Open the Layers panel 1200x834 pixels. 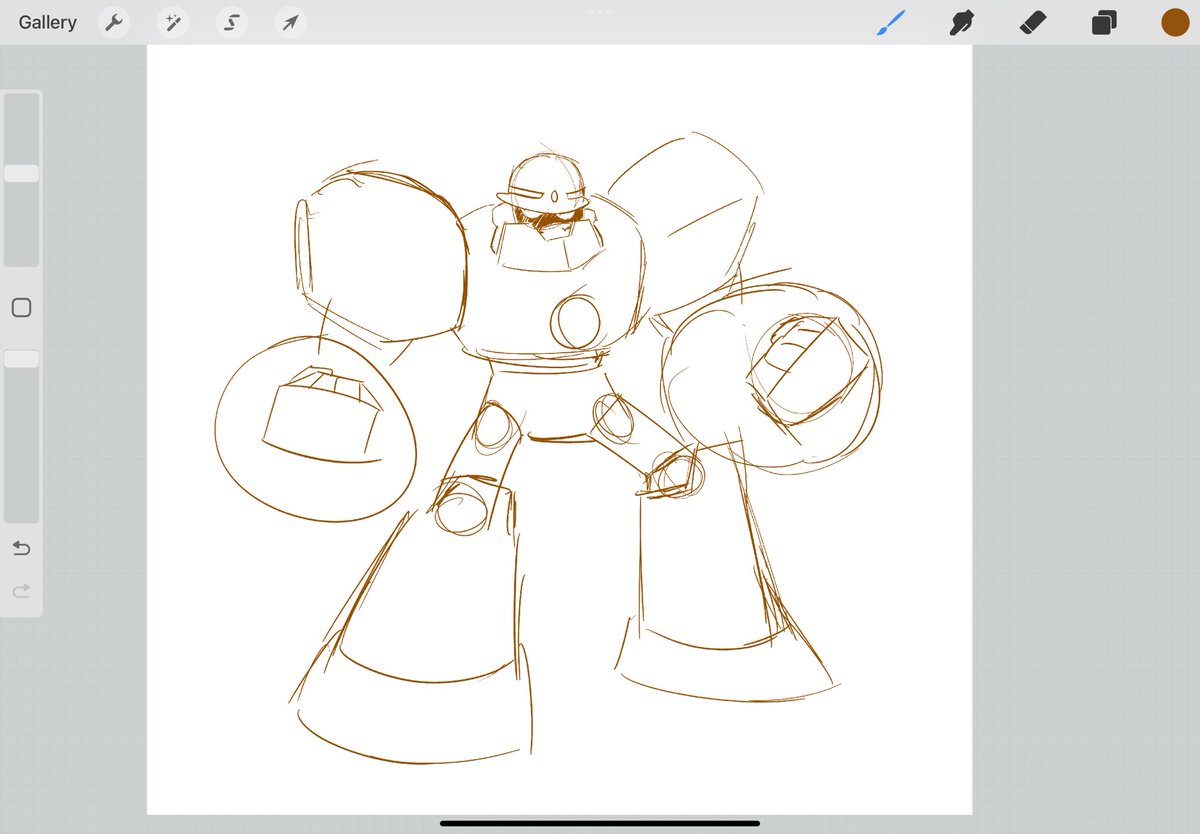tap(1103, 22)
